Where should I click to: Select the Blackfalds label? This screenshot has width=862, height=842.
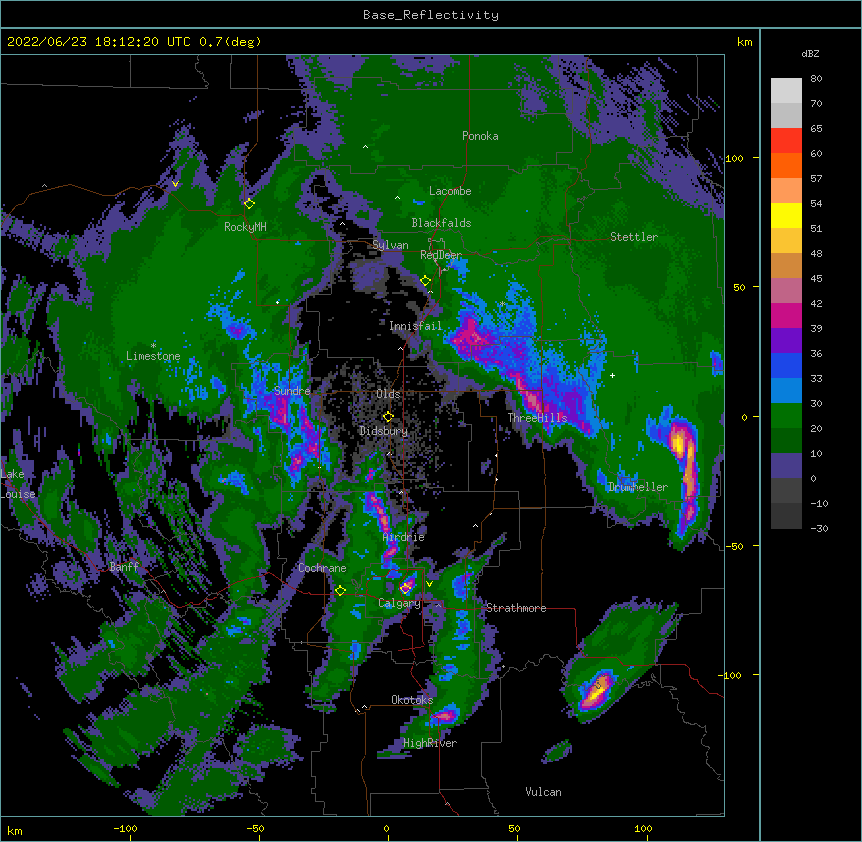point(441,223)
